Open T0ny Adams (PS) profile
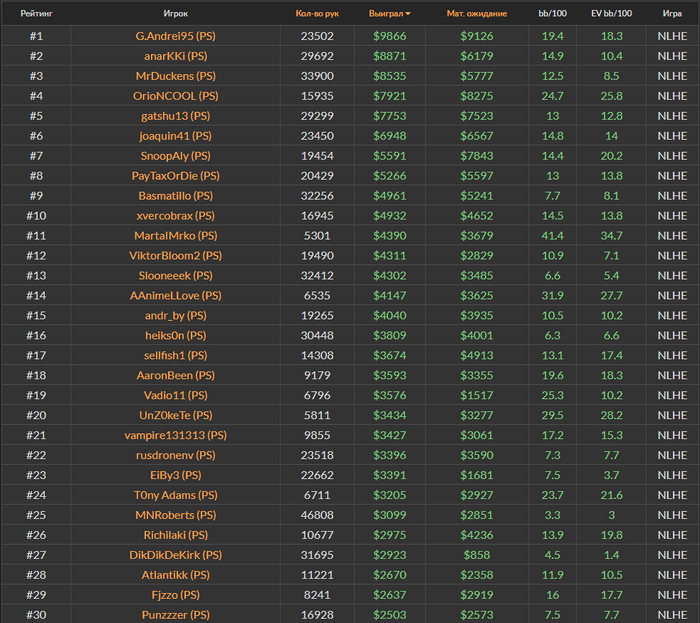Image resolution: width=700 pixels, height=623 pixels. click(175, 495)
